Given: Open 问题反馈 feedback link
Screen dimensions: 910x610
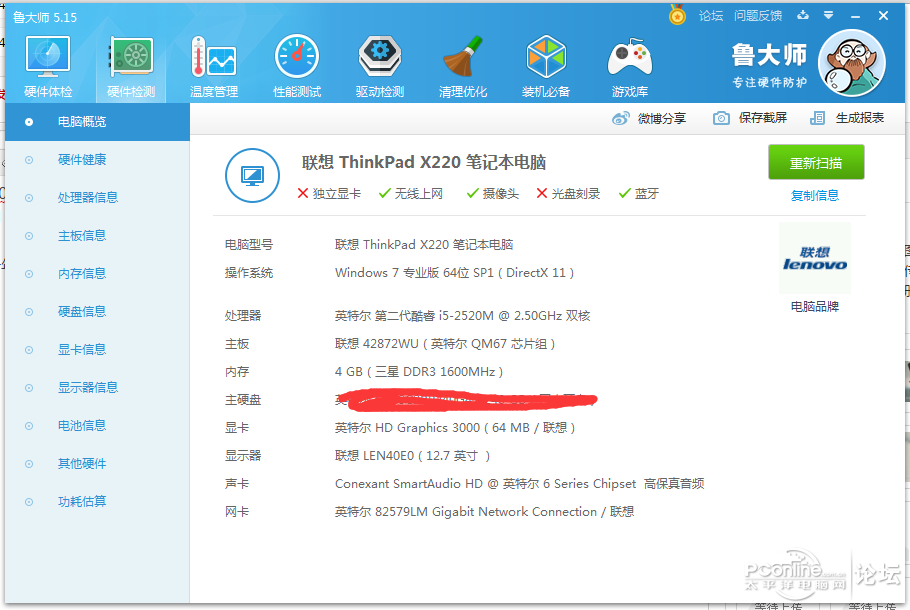Looking at the screenshot, I should (758, 16).
